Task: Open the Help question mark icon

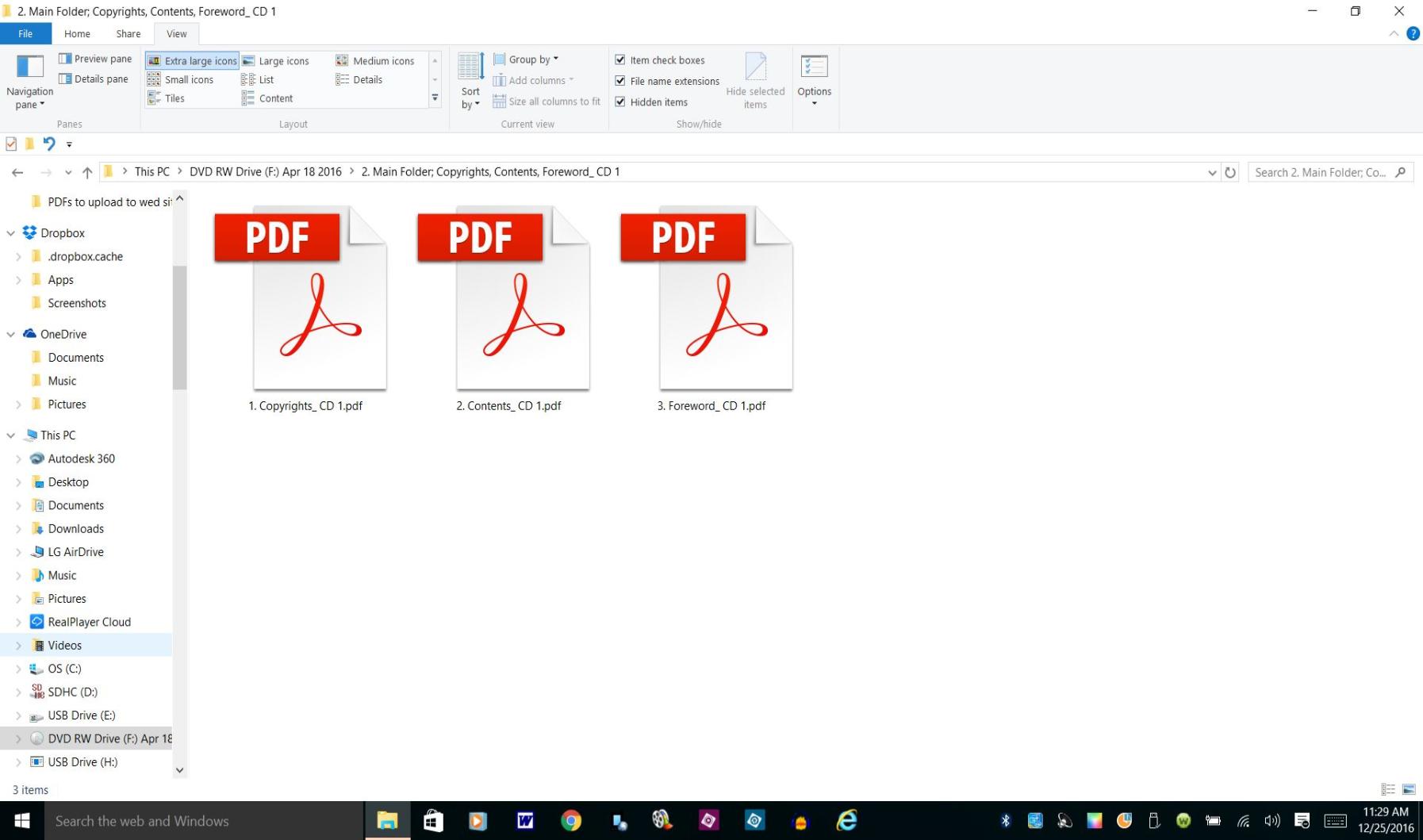Action: (x=1413, y=33)
